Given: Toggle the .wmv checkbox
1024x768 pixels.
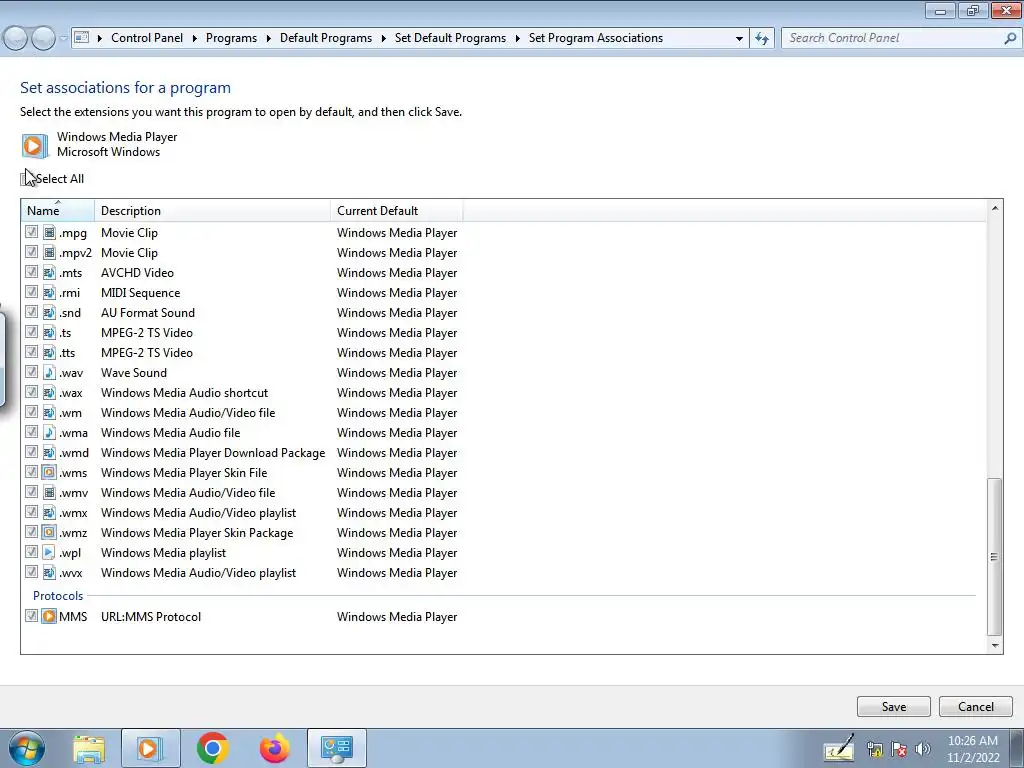Looking at the screenshot, I should 31,492.
